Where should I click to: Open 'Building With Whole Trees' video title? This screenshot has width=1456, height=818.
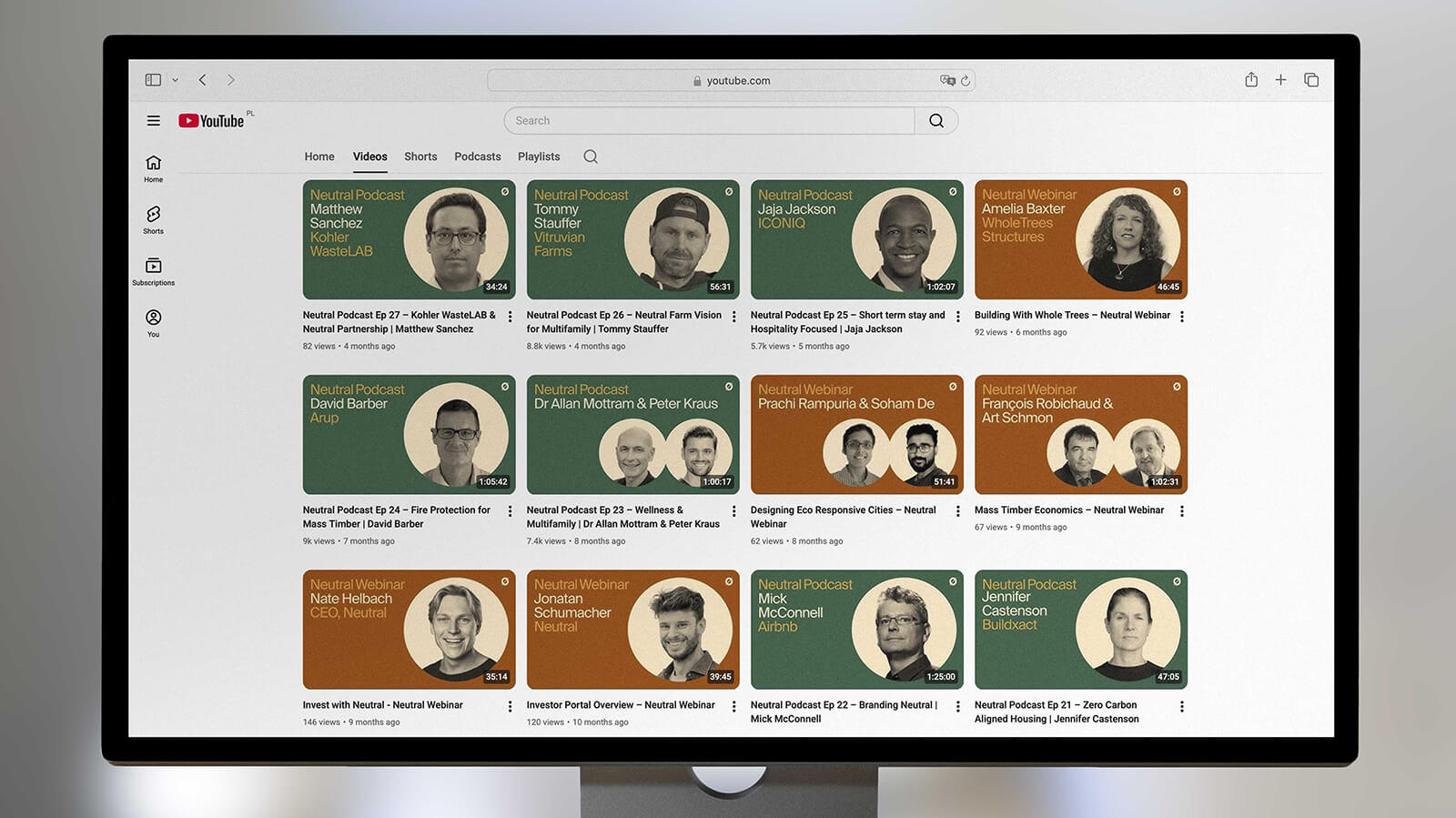1072,315
